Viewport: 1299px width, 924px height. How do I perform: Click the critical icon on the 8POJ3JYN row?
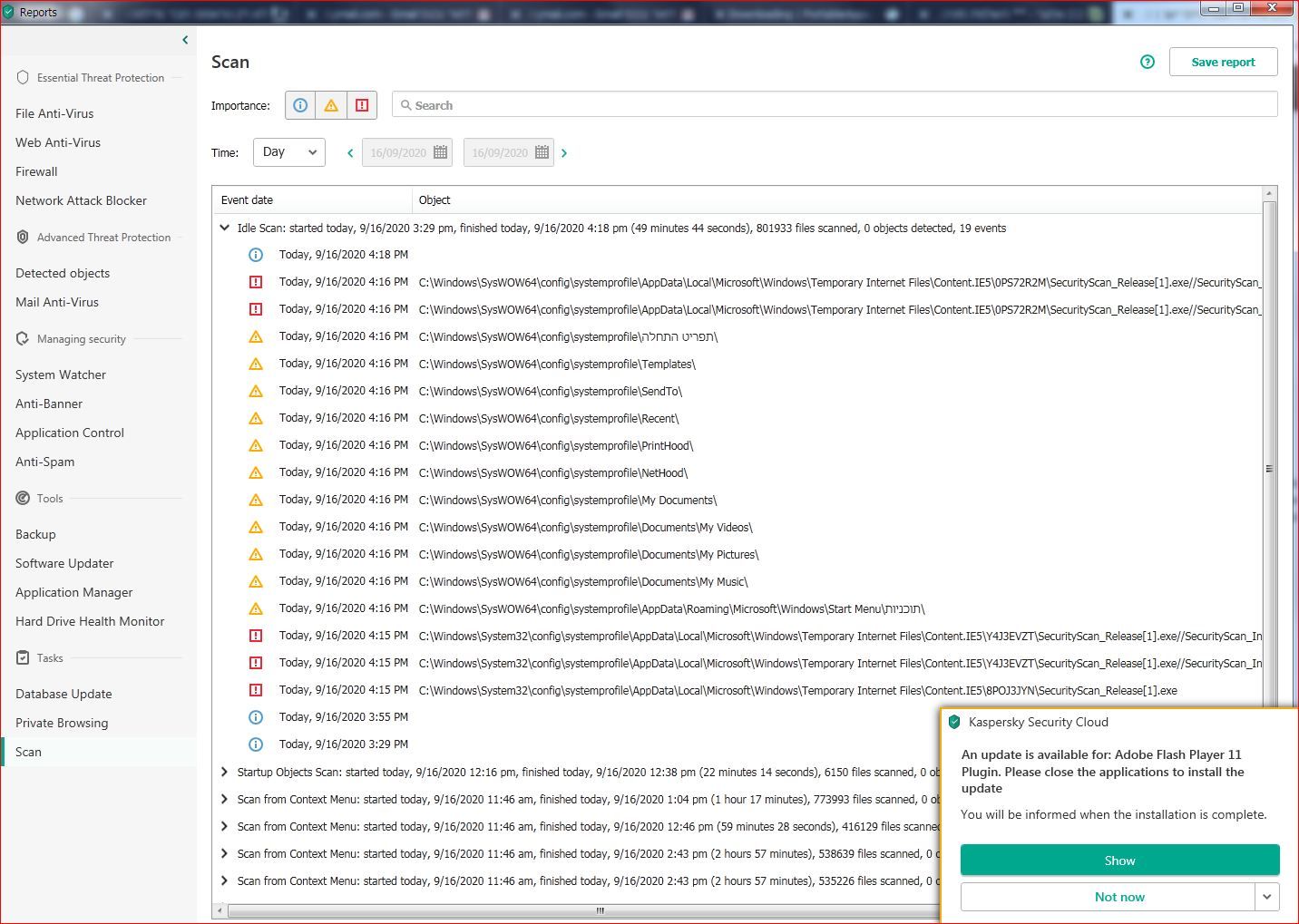pyautogui.click(x=256, y=690)
